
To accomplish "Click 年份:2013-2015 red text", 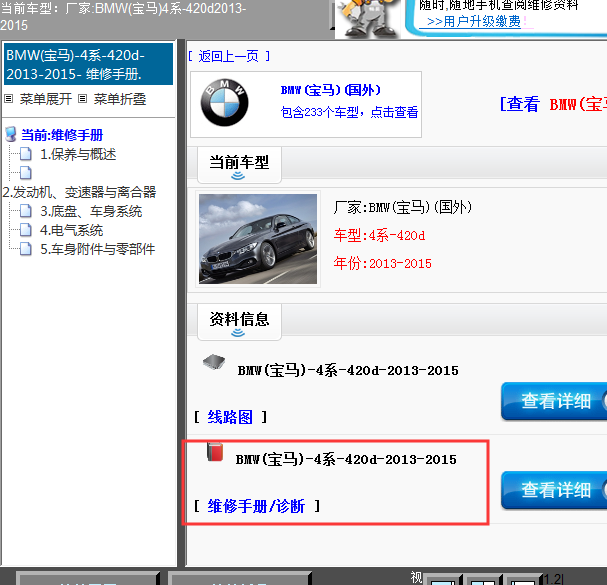I will click(x=382, y=263).
